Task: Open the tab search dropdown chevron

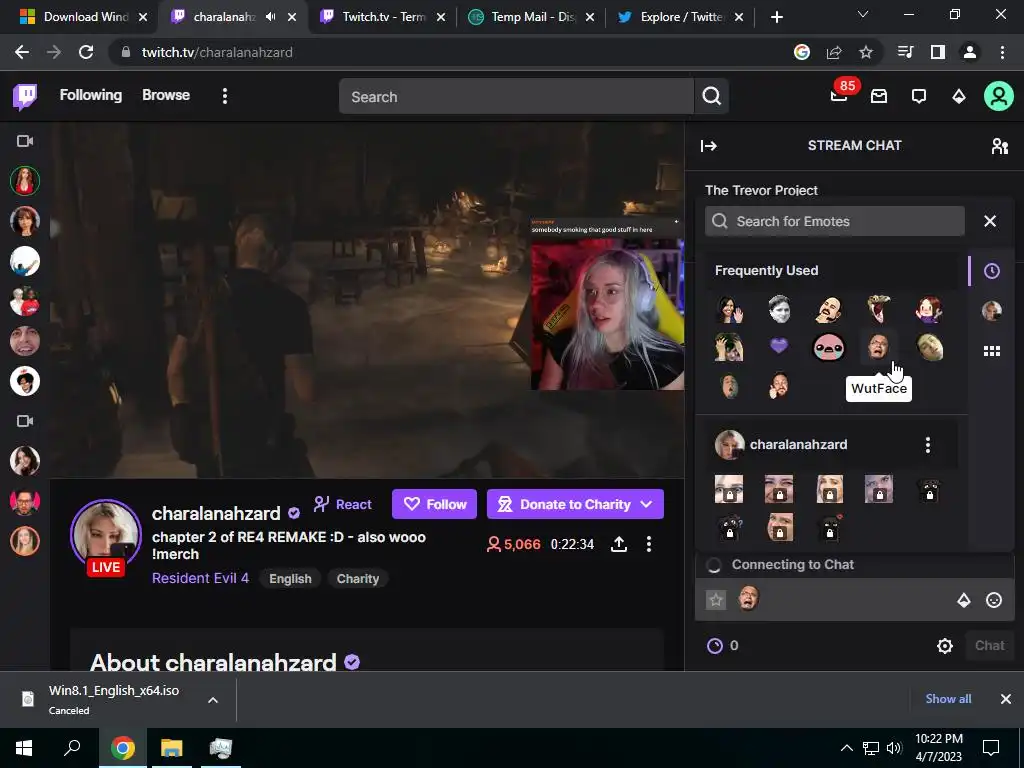Action: [x=863, y=14]
